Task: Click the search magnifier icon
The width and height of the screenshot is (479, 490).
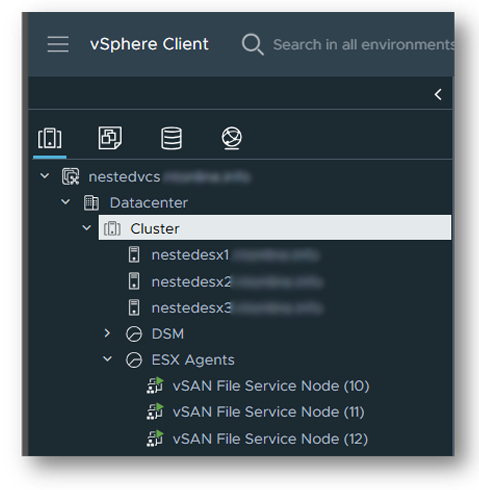Action: [253, 44]
